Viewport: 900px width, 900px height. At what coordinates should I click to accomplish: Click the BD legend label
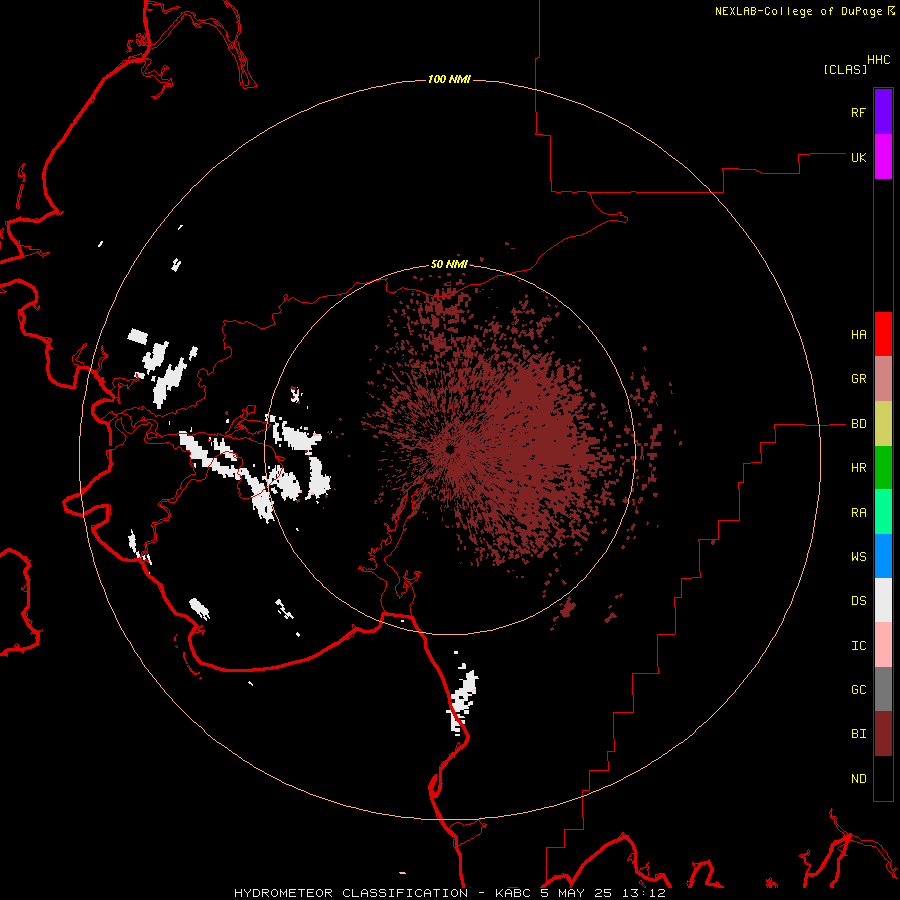point(858,424)
